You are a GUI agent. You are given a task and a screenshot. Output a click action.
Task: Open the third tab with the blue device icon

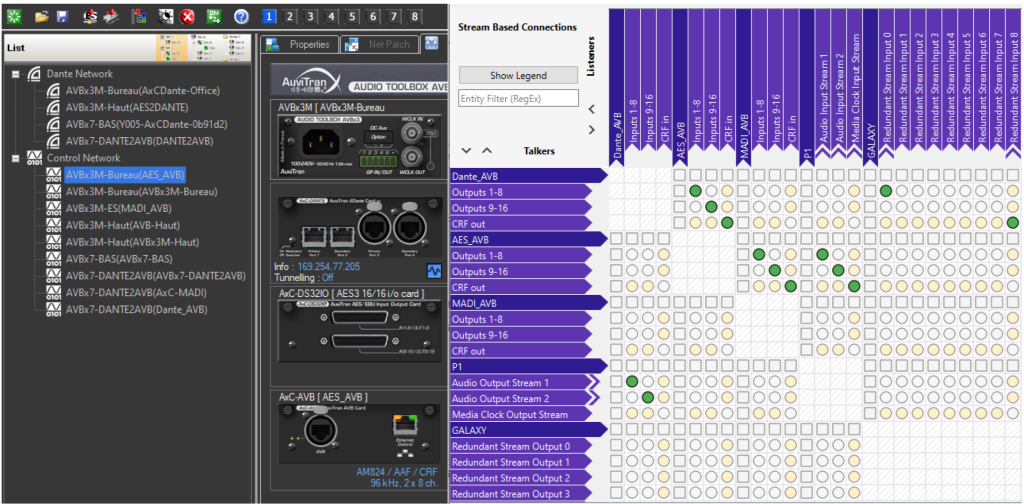431,44
